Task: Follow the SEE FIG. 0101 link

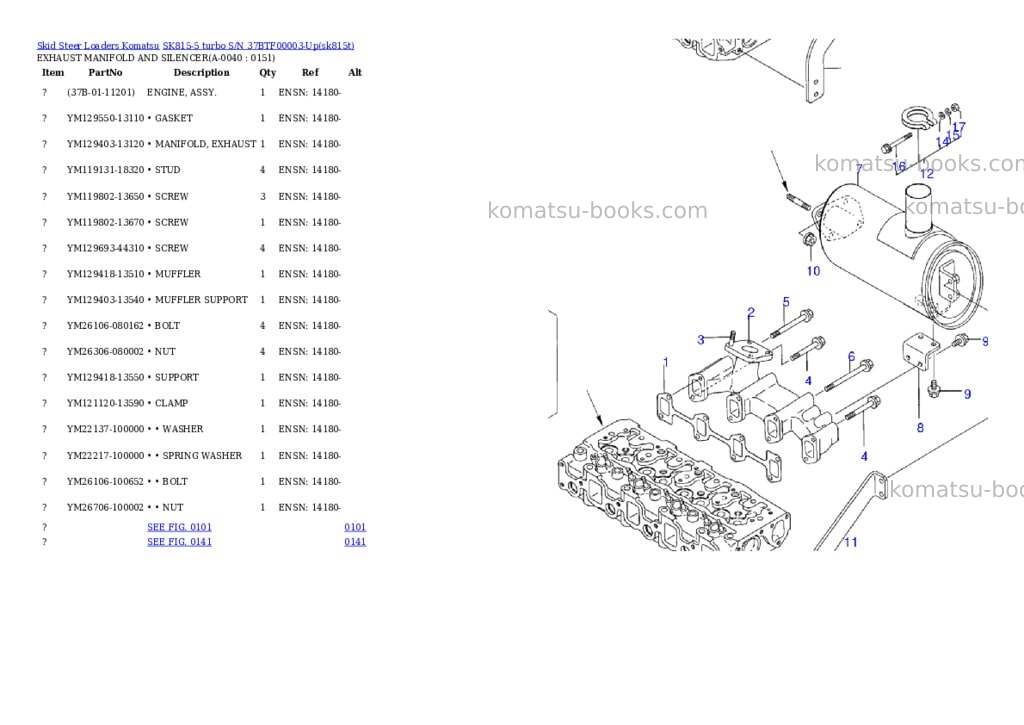Action: [180, 527]
